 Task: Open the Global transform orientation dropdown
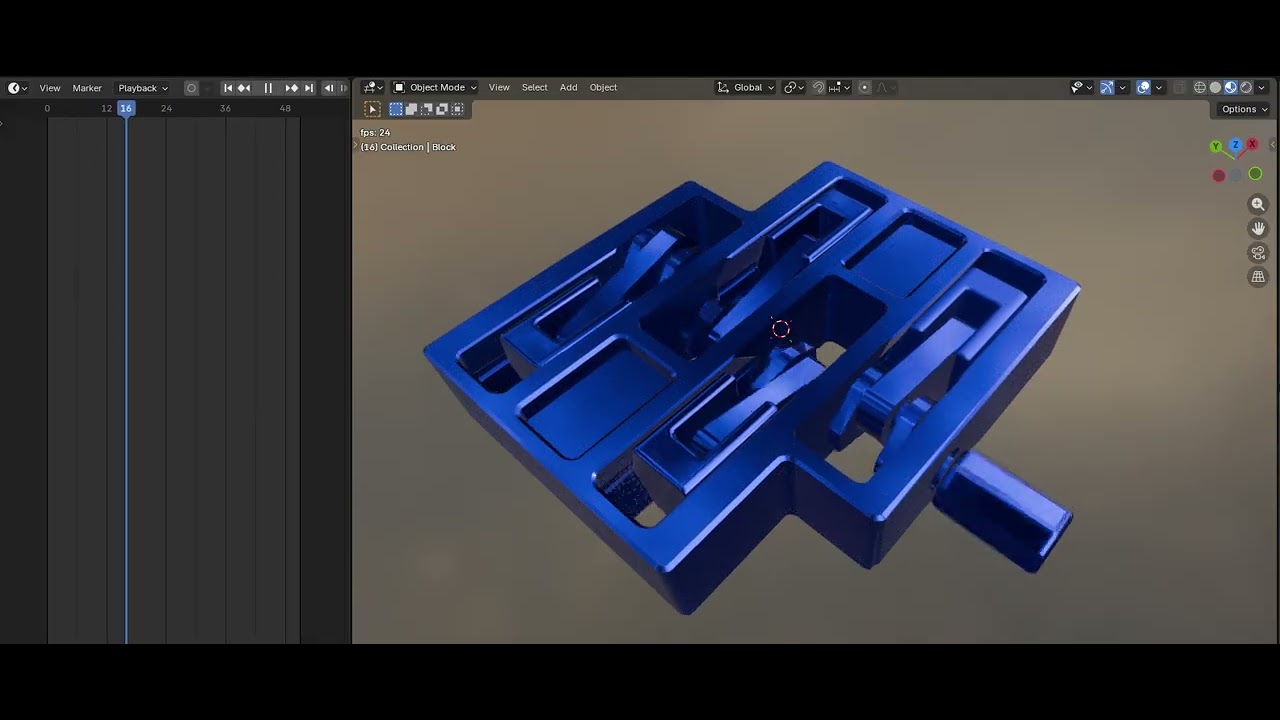745,87
